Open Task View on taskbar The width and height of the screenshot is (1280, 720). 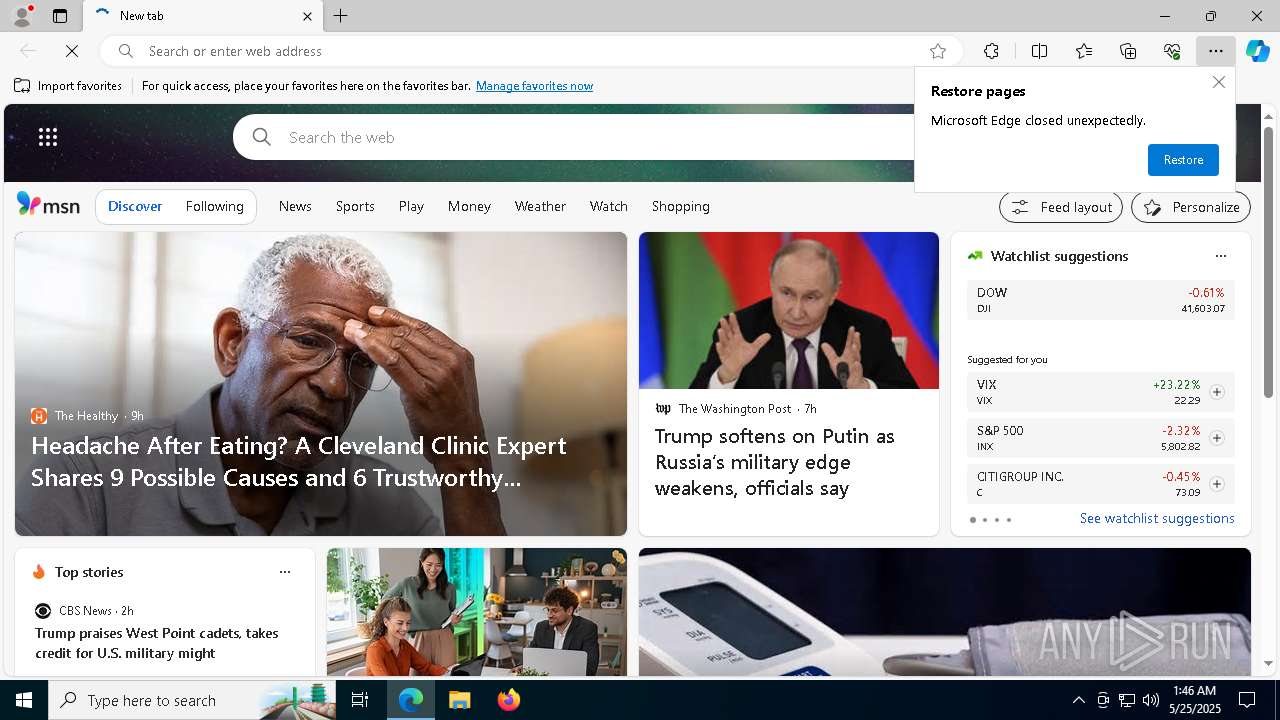(x=360, y=700)
